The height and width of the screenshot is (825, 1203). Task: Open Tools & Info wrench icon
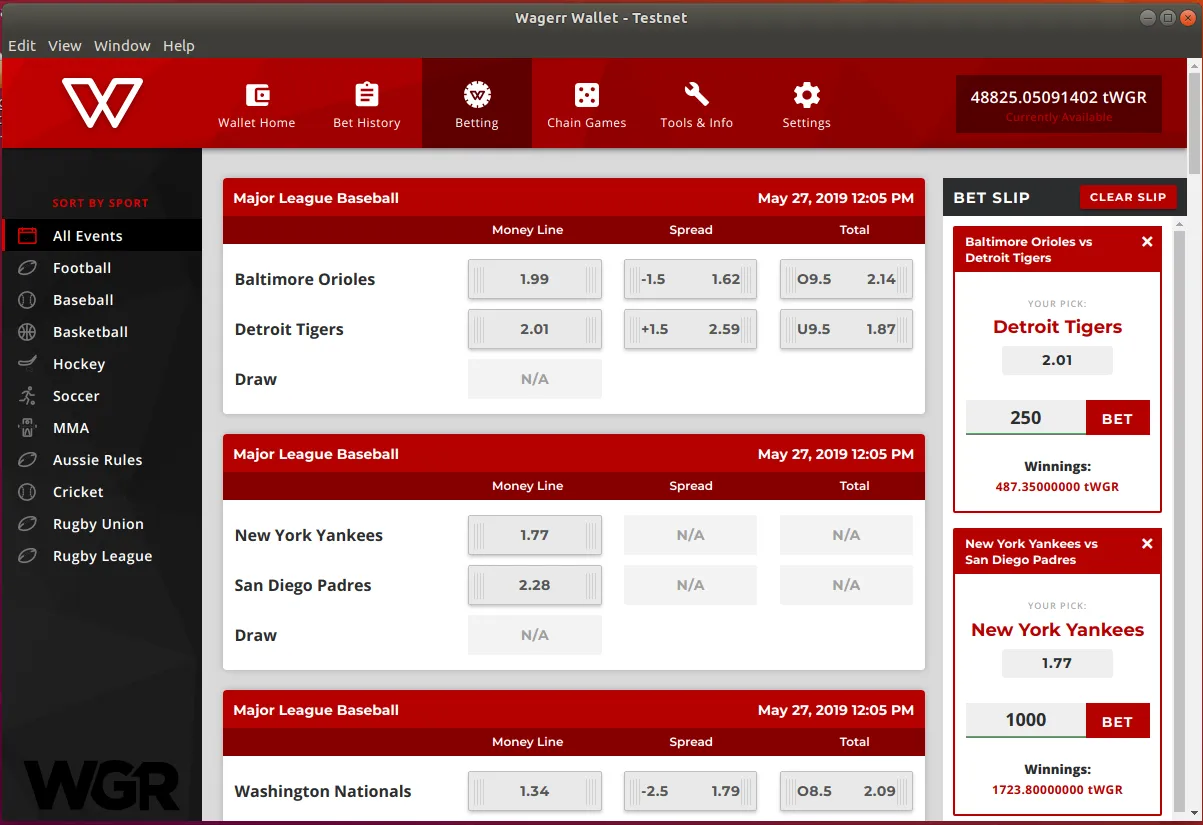(697, 95)
